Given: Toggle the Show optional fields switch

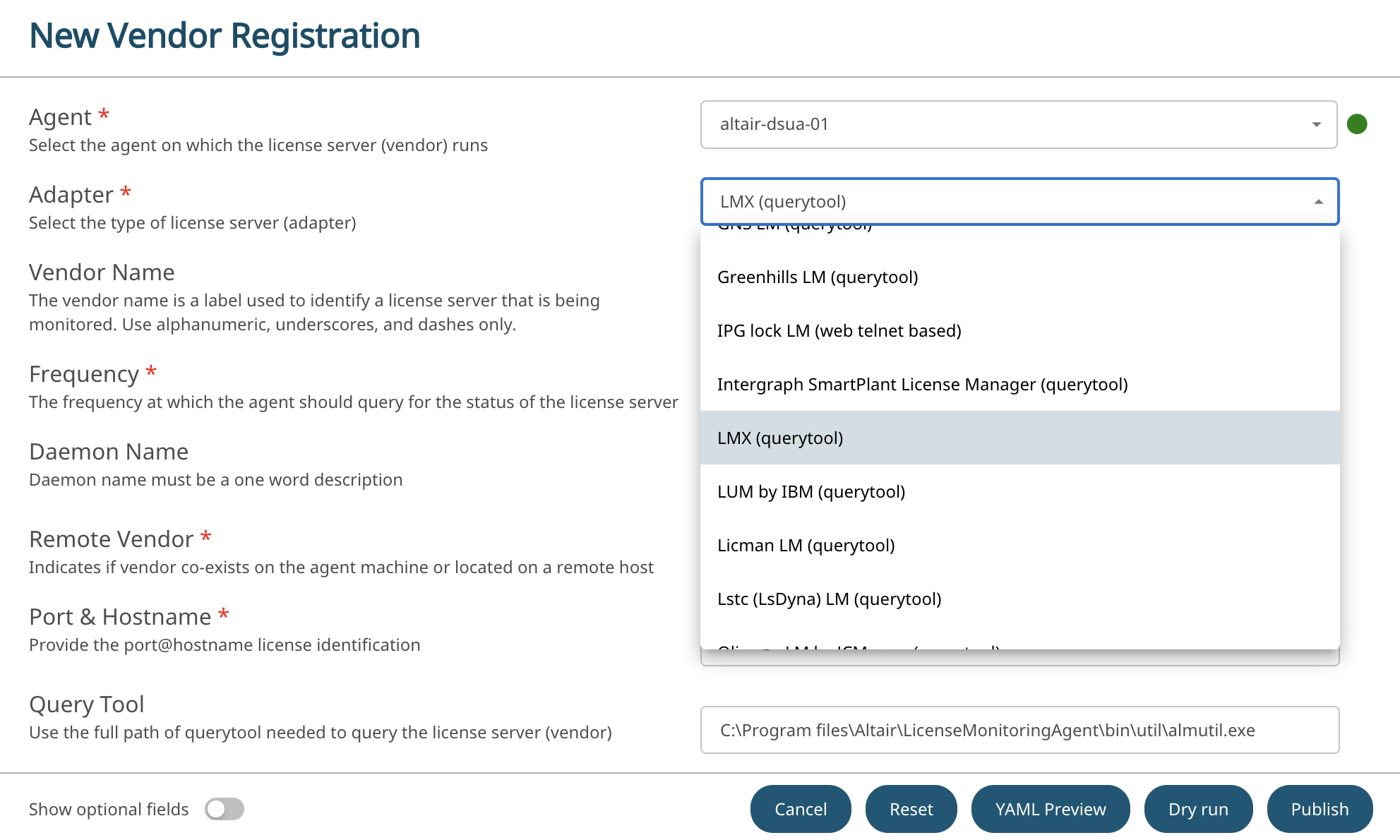Looking at the screenshot, I should pyautogui.click(x=225, y=809).
